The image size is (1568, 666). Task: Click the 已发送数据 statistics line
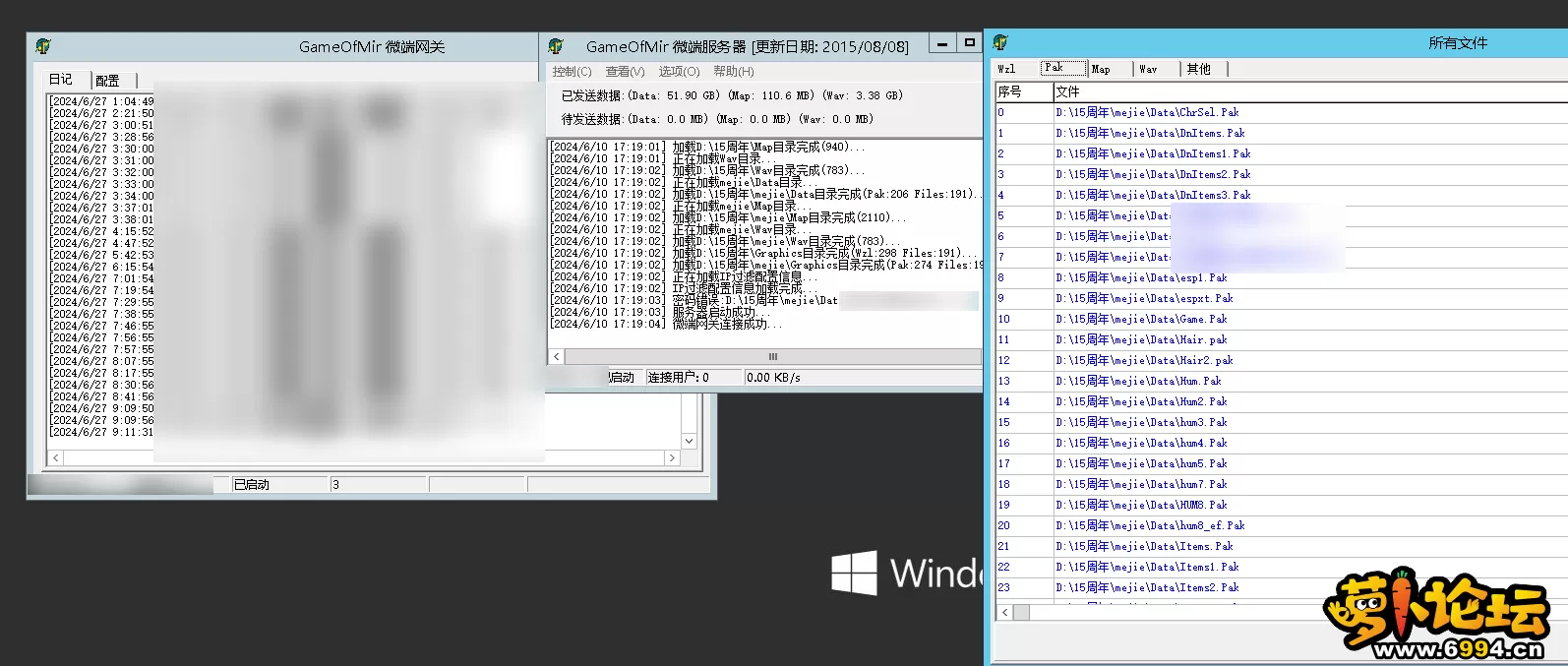[732, 95]
